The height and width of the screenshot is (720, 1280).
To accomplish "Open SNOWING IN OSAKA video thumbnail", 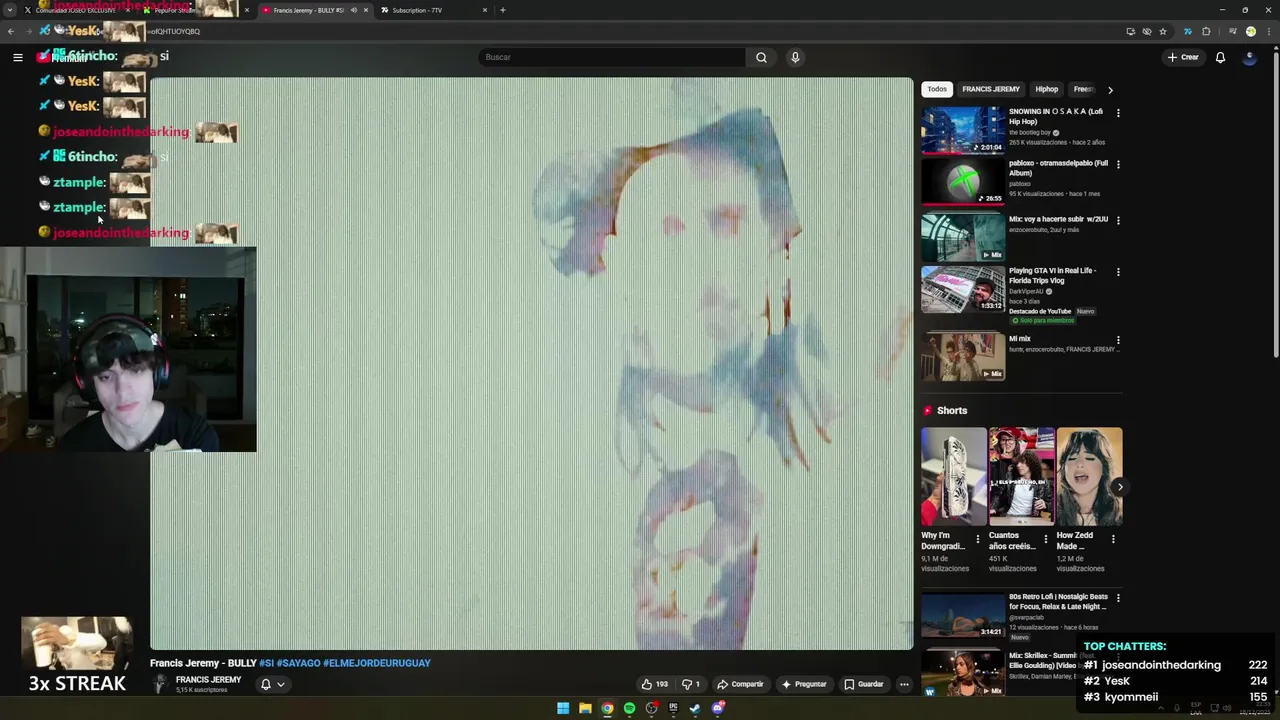I will pyautogui.click(x=963, y=130).
